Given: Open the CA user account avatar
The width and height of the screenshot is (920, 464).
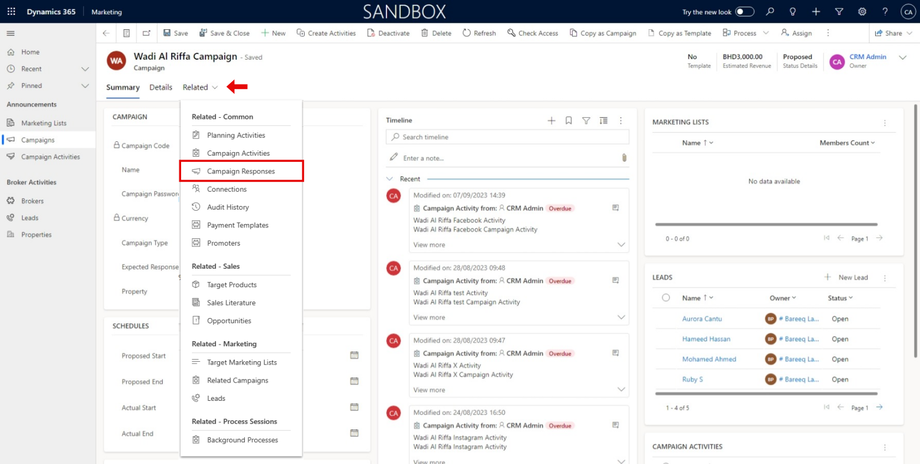Looking at the screenshot, I should tap(907, 12).
